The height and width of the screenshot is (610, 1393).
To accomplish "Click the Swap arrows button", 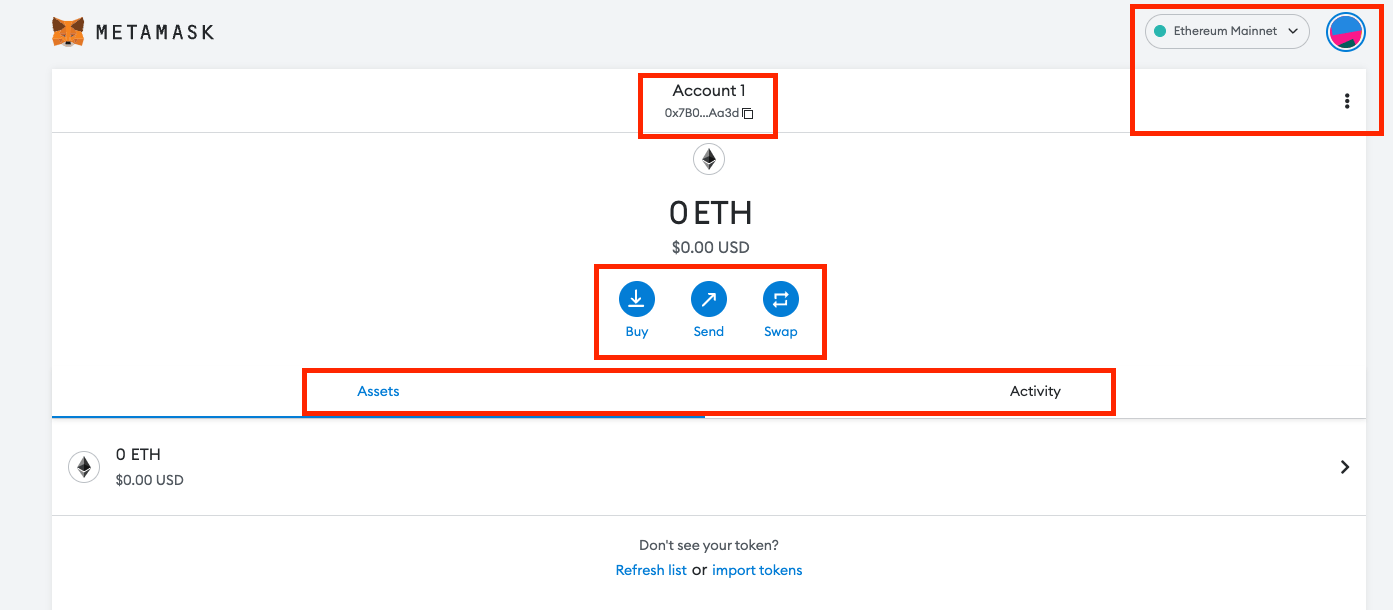I will (x=781, y=299).
